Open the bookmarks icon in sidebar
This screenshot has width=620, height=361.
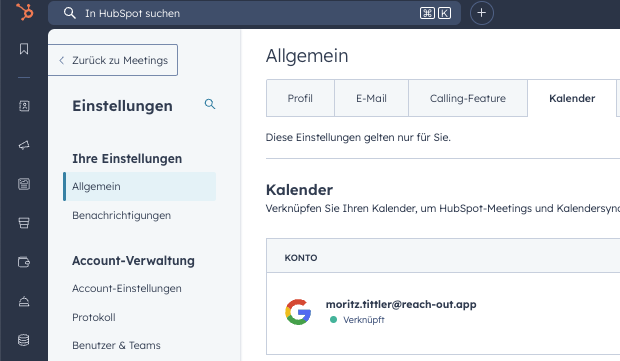coord(24,49)
